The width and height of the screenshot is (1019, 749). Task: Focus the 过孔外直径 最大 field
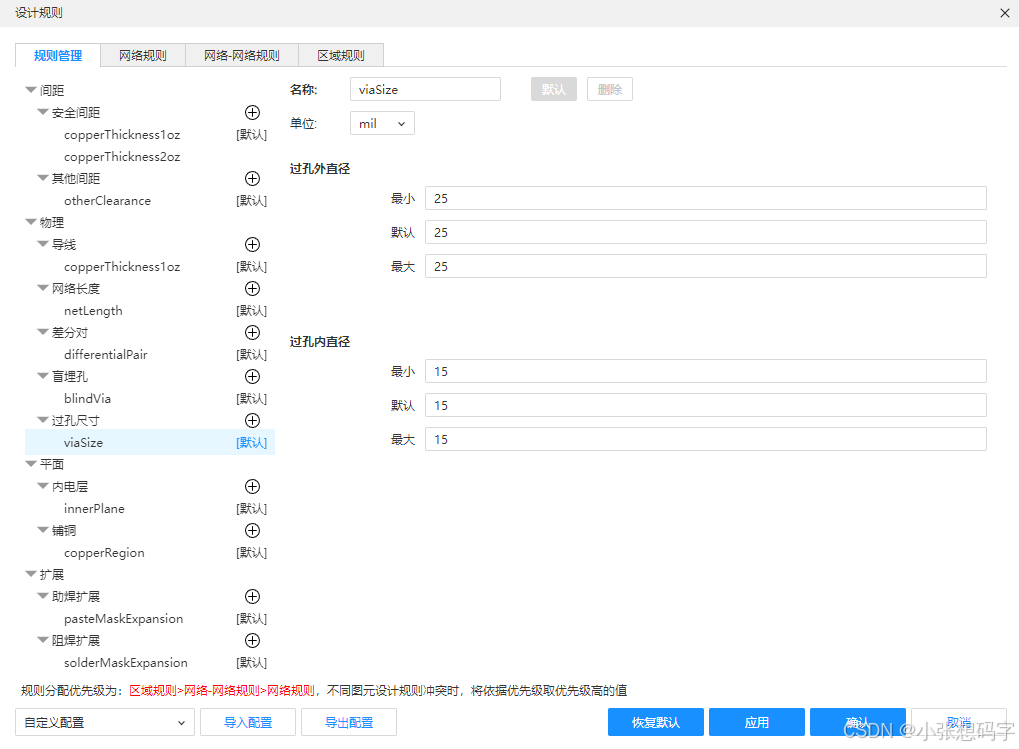pyautogui.click(x=706, y=266)
